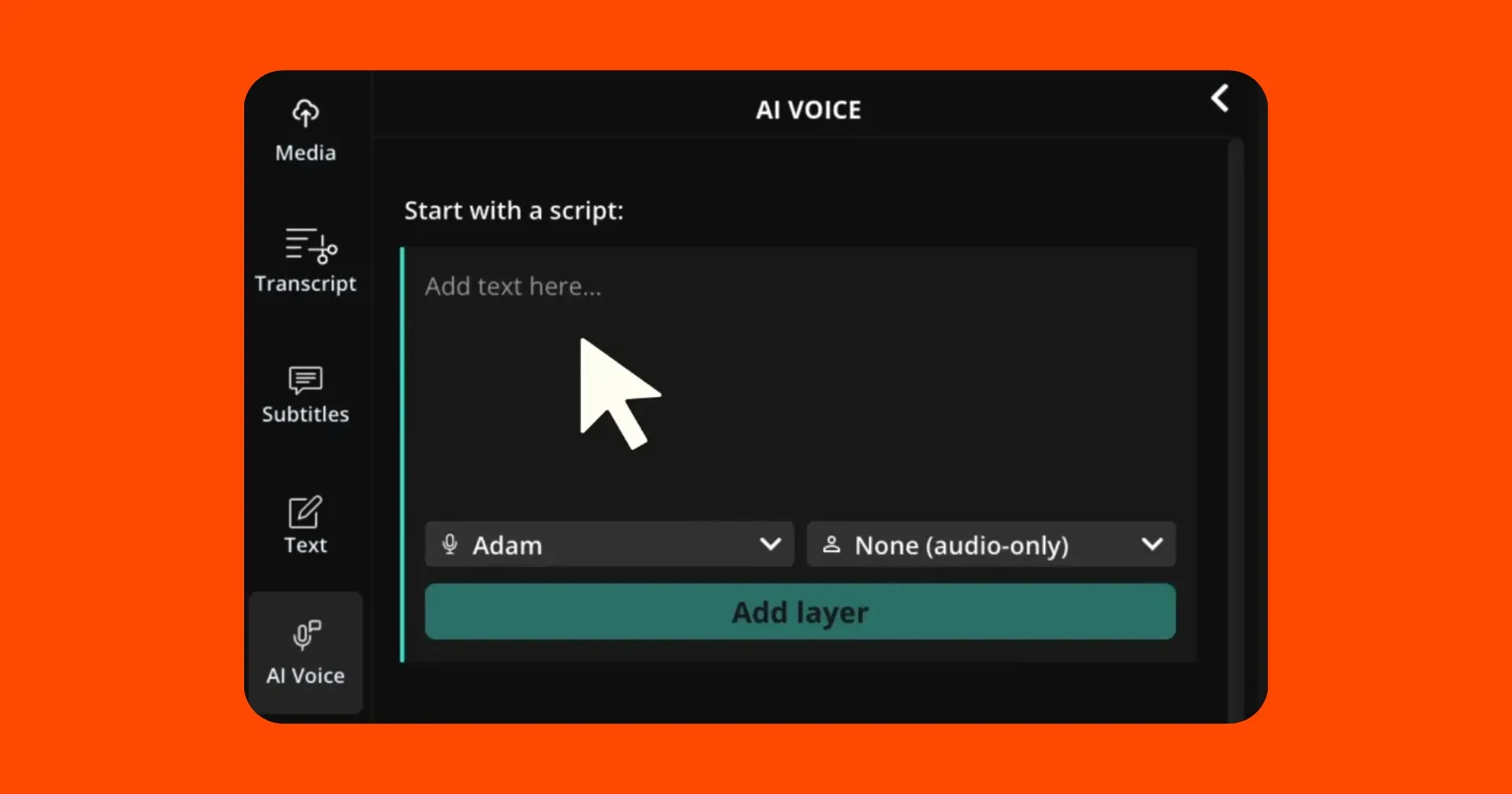
Task: Click the back arrow to collapse panel
Action: click(x=1220, y=99)
